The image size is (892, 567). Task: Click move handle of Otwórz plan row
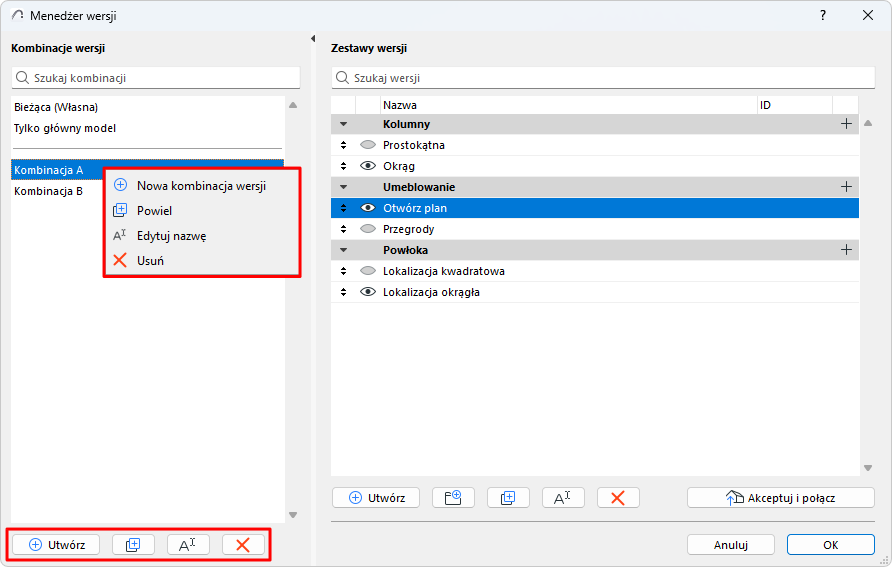click(x=343, y=208)
